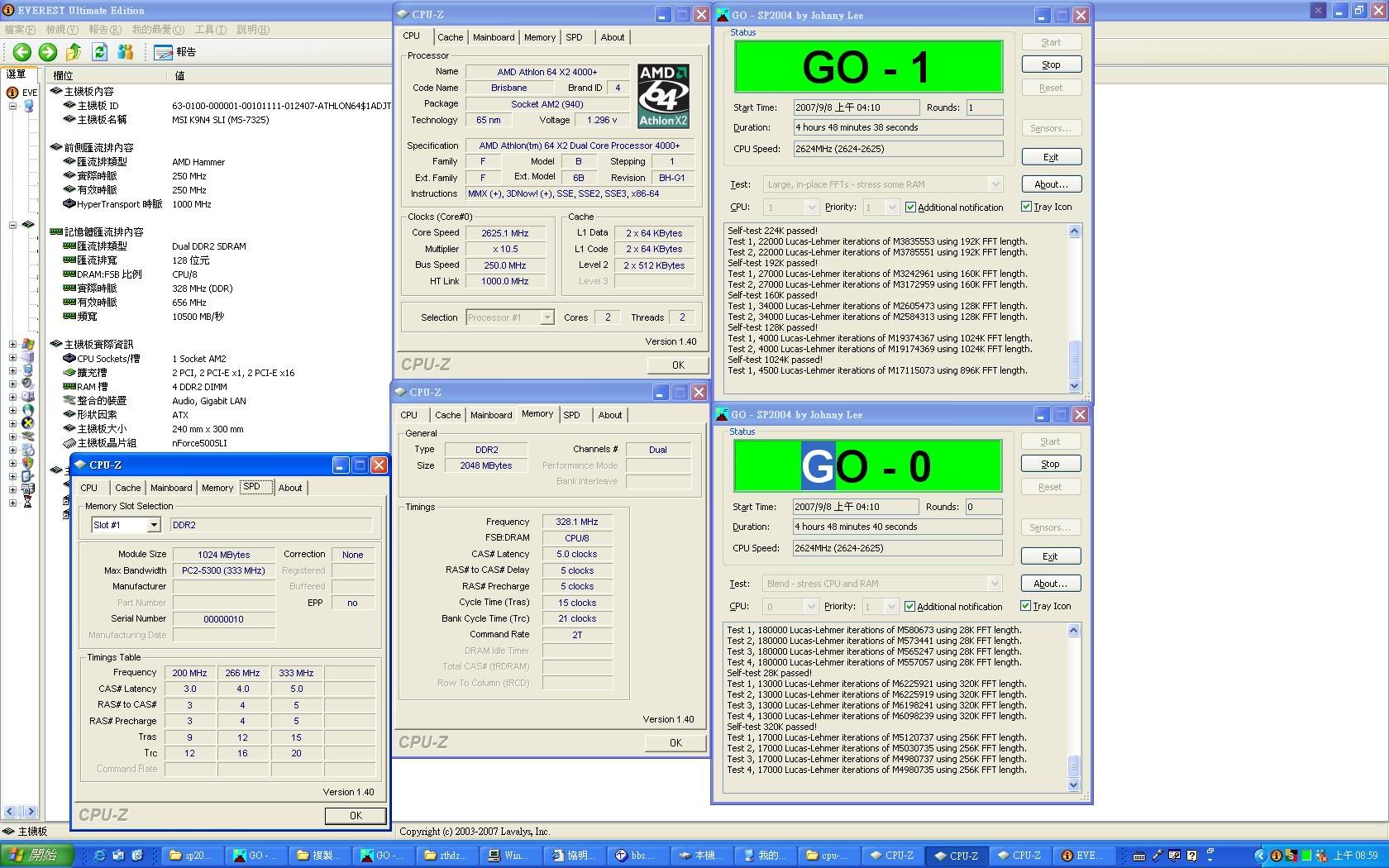Select the security shield tree icon
Image resolution: width=1389 pixels, height=868 pixels.
tap(28, 463)
